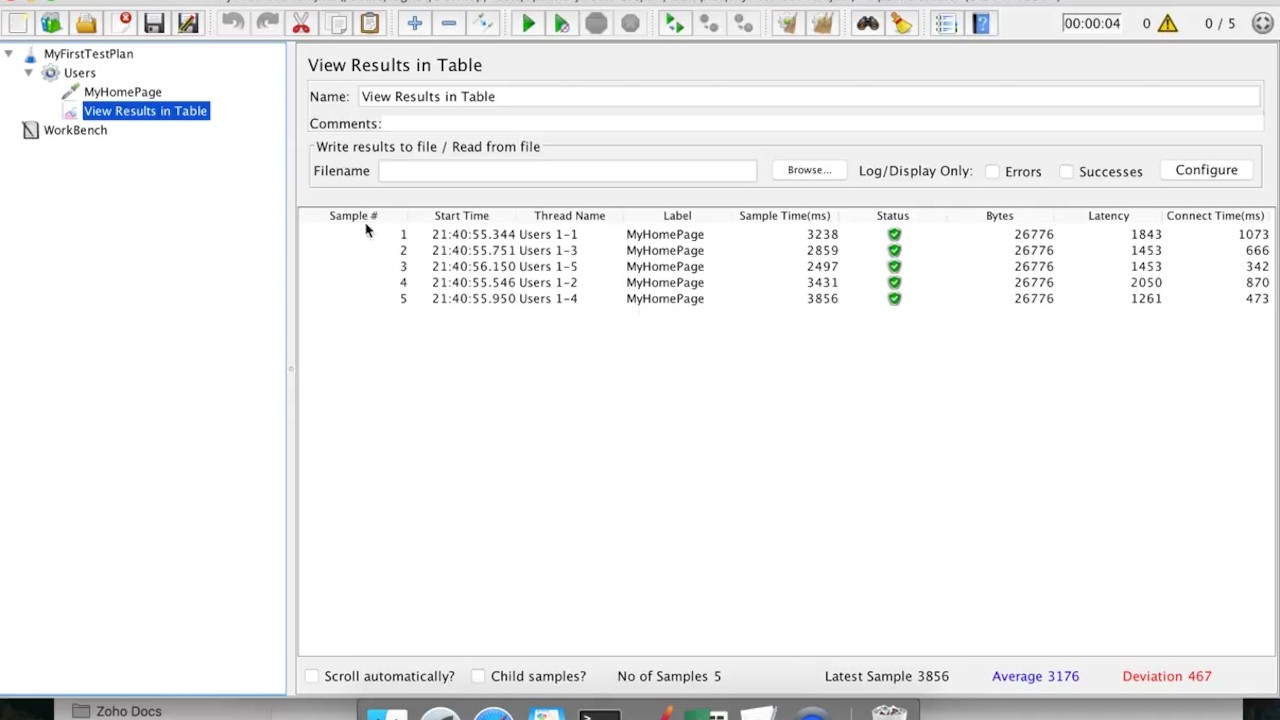Open the Configure button
This screenshot has width=1280, height=720.
tap(1206, 170)
